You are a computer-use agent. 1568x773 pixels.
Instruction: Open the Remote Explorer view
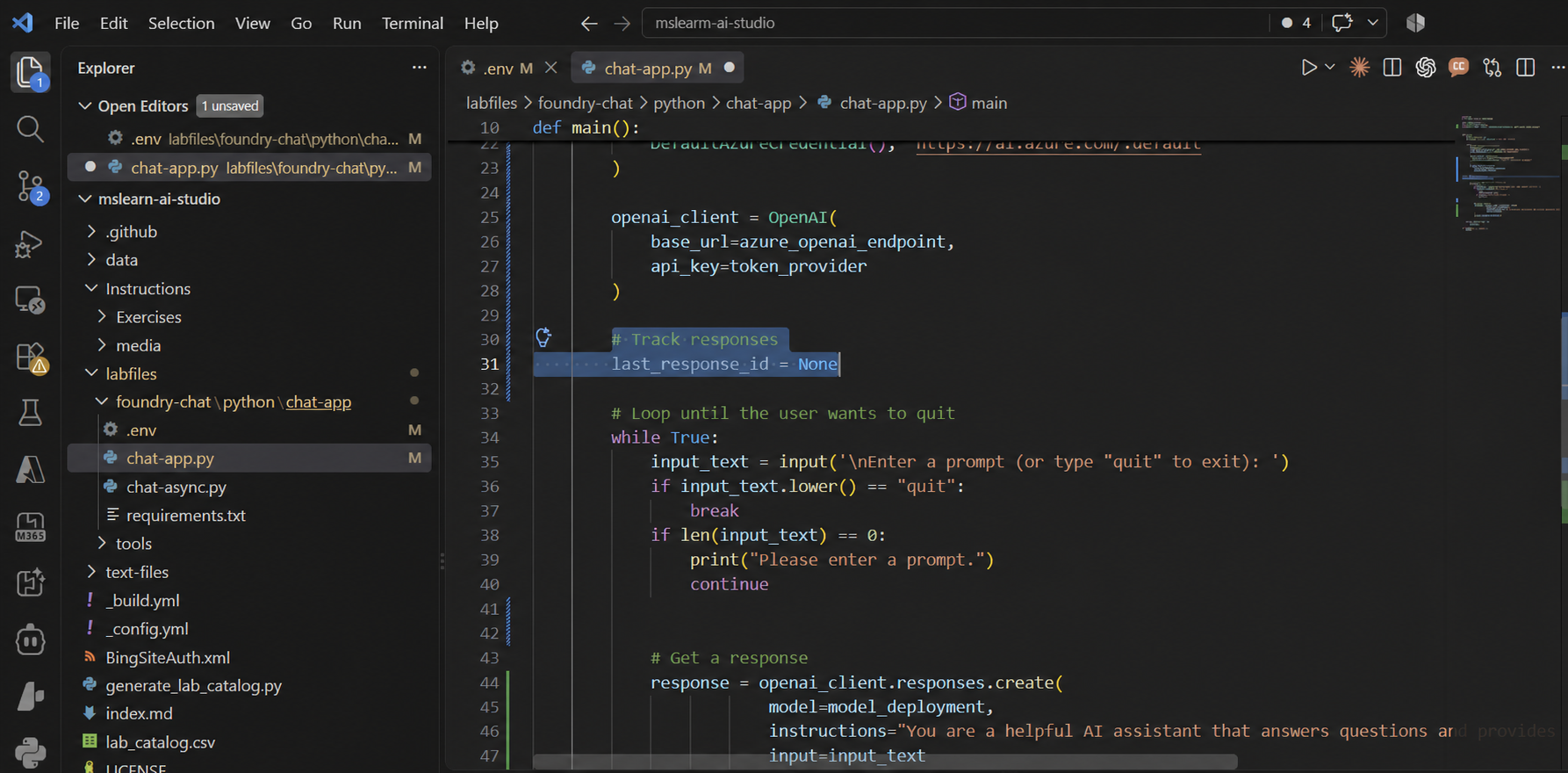[30, 300]
